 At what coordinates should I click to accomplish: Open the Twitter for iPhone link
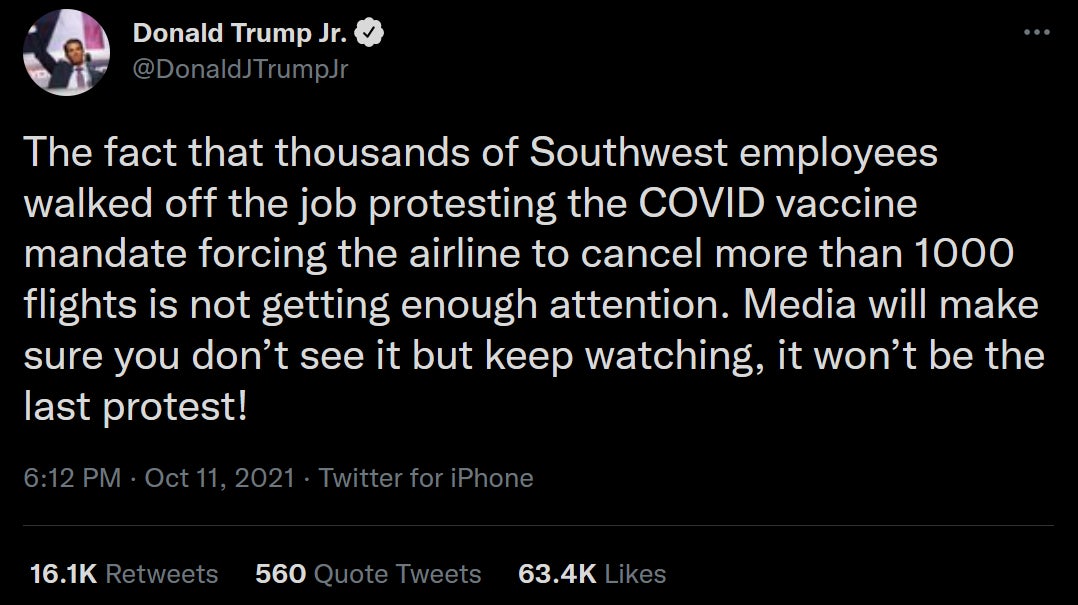coord(425,478)
